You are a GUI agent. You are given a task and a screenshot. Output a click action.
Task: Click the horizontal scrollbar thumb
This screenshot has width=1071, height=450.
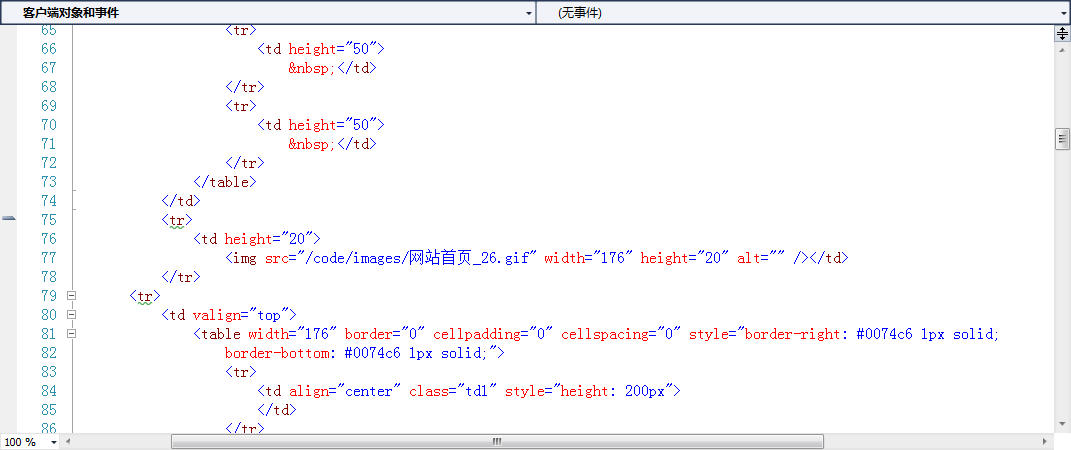(497, 441)
